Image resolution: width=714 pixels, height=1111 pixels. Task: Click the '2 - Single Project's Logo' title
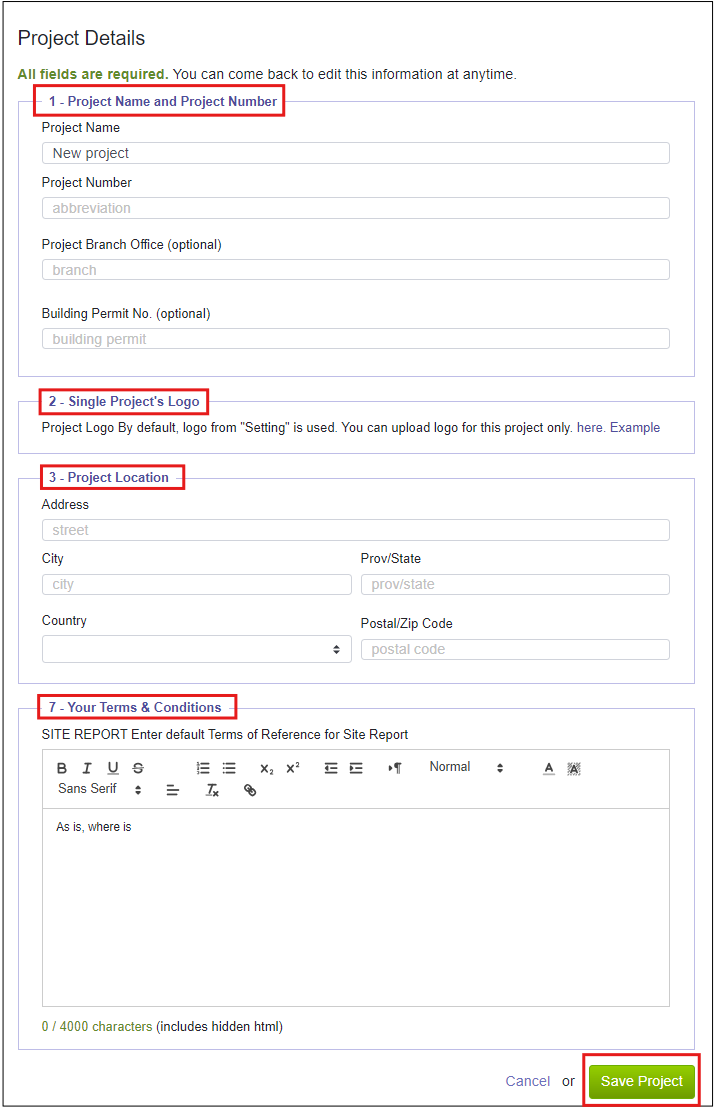pos(124,402)
